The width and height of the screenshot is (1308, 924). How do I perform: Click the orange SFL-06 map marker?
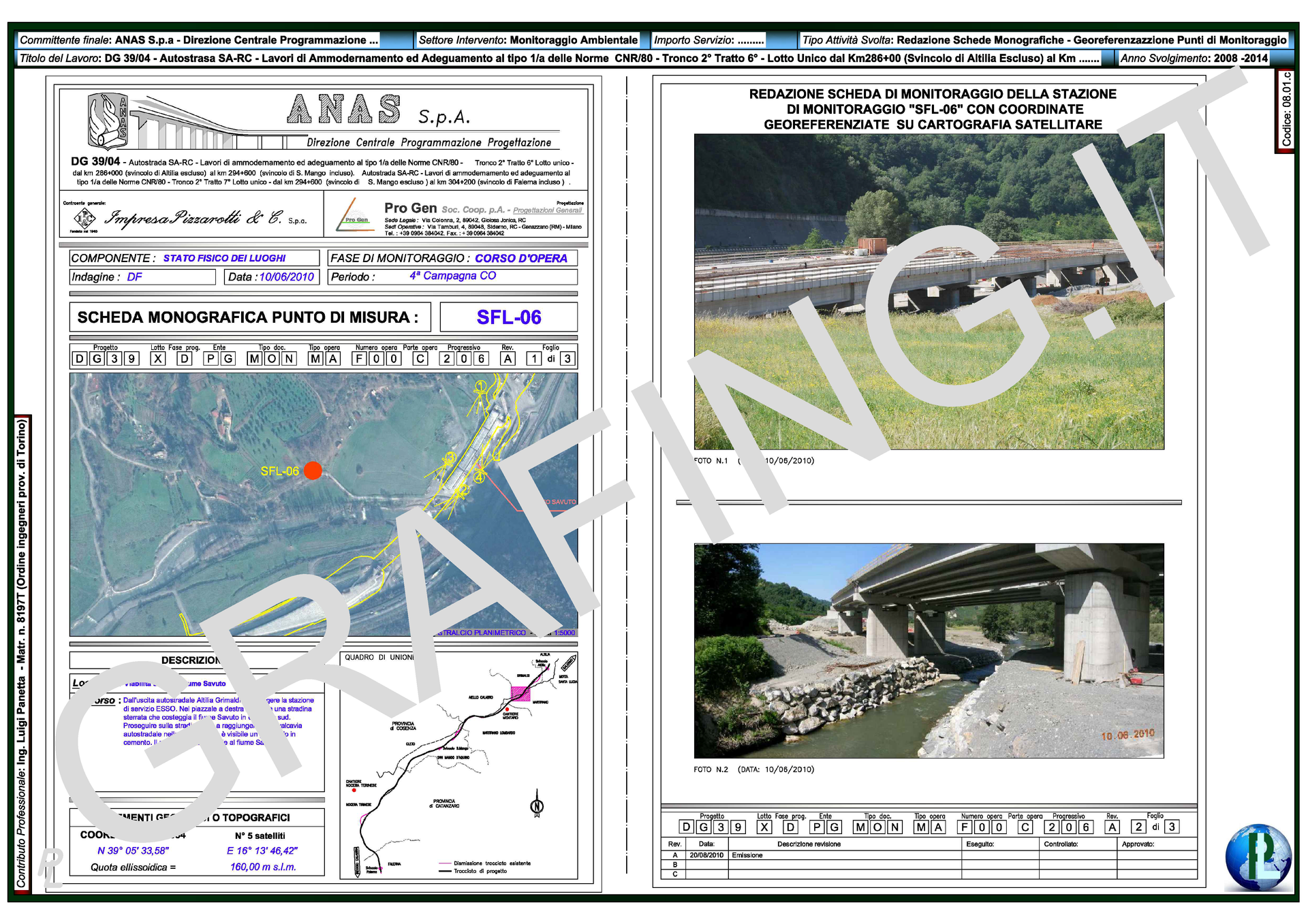tap(313, 471)
